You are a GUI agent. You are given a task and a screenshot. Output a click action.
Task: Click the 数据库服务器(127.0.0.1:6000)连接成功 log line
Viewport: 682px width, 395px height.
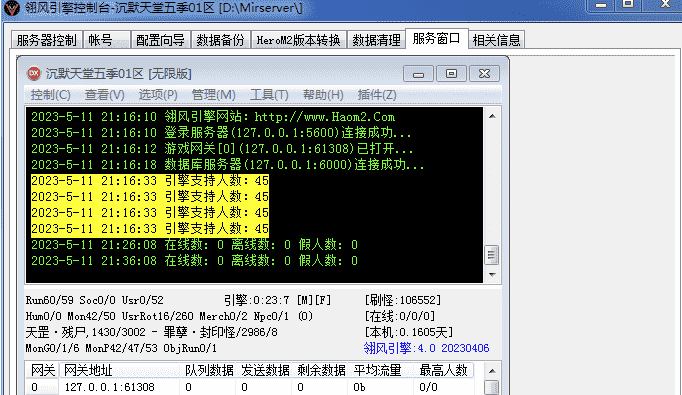coord(227,165)
